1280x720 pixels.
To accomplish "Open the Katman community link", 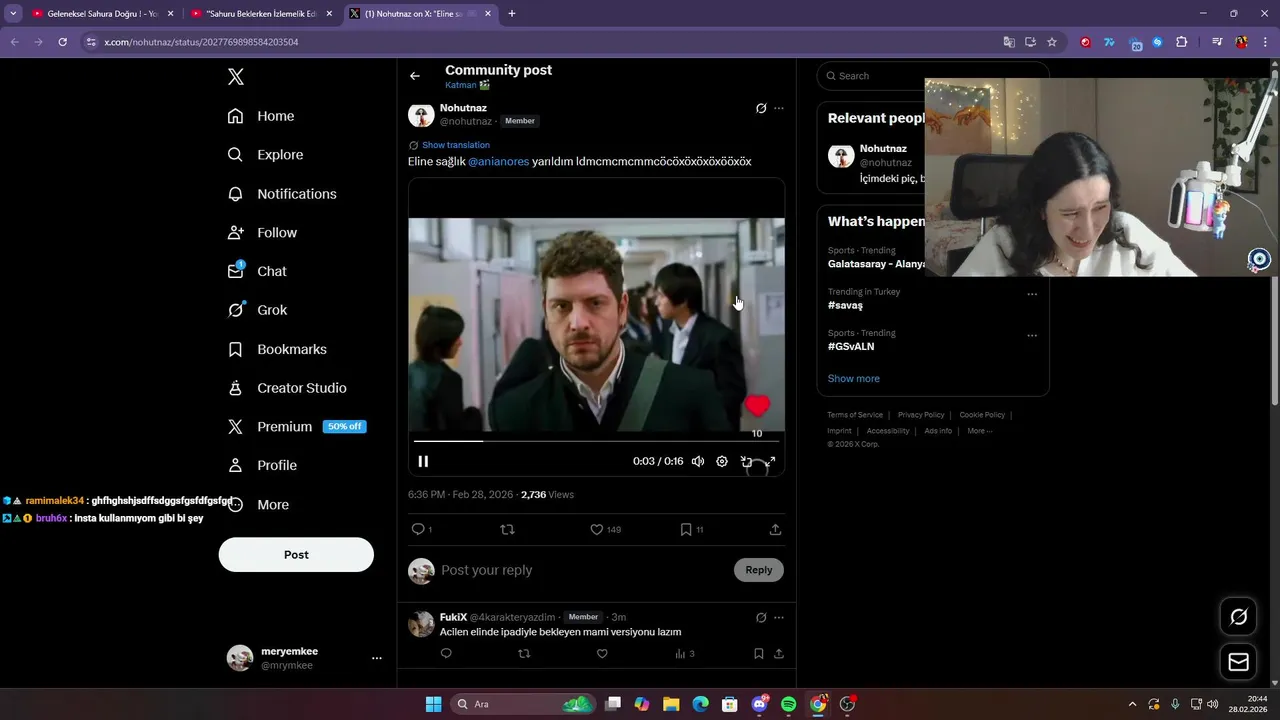I will coord(467,85).
